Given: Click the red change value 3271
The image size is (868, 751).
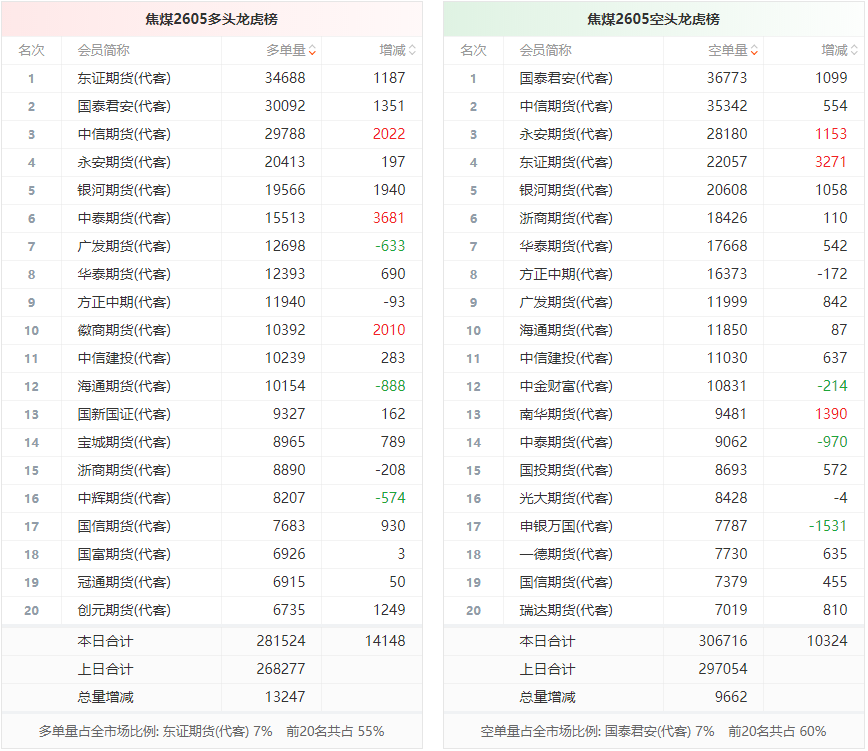Looking at the screenshot, I should click(831, 162).
